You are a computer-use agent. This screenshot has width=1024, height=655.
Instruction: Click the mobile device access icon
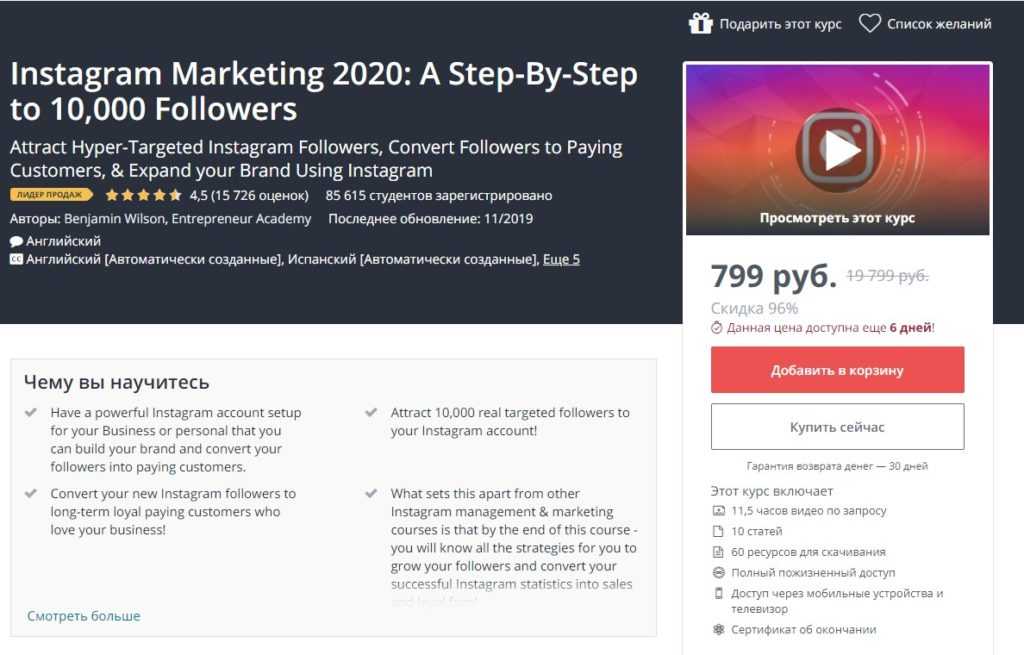718,594
